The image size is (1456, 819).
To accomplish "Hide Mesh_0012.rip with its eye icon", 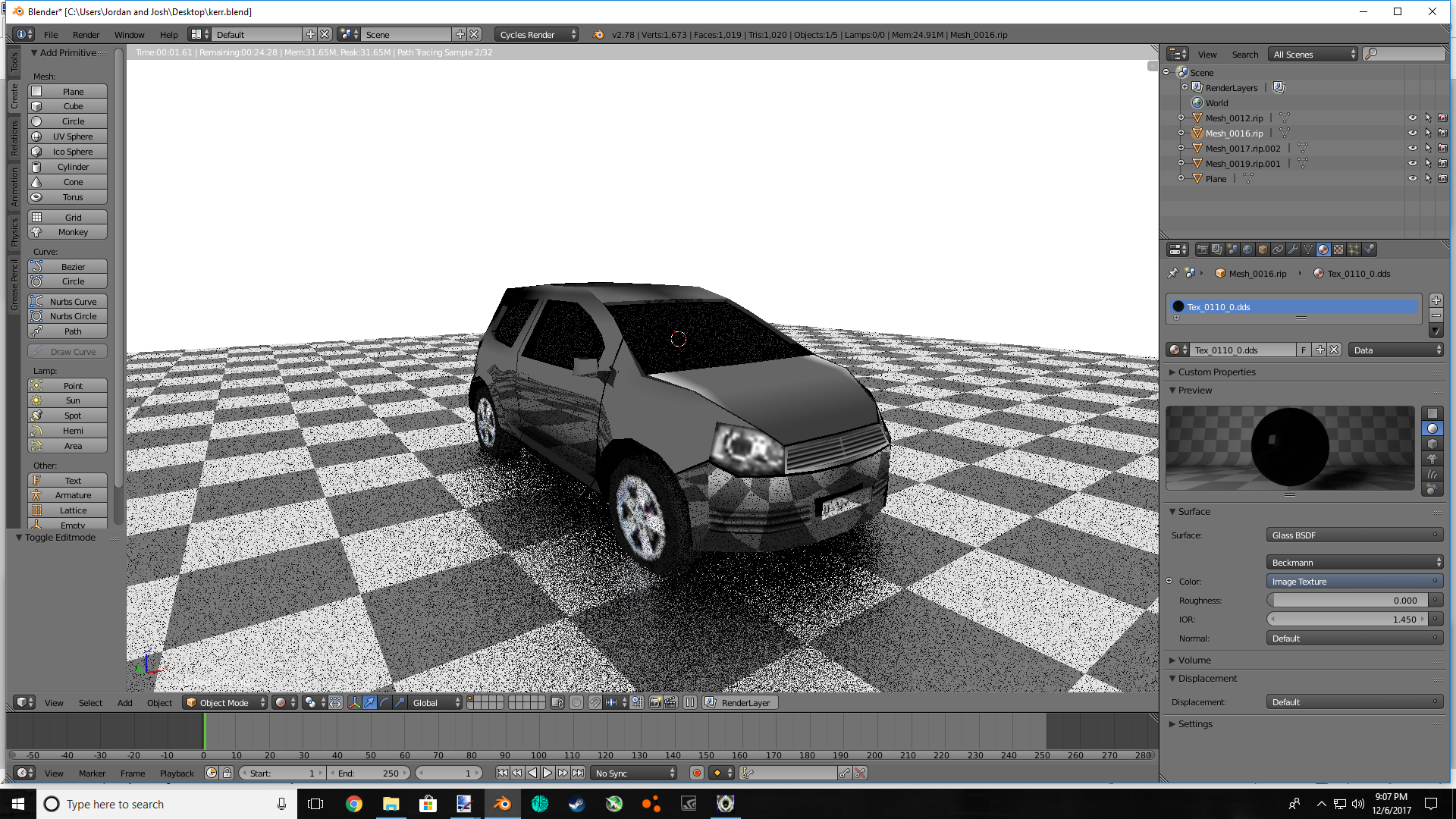I will click(1412, 118).
